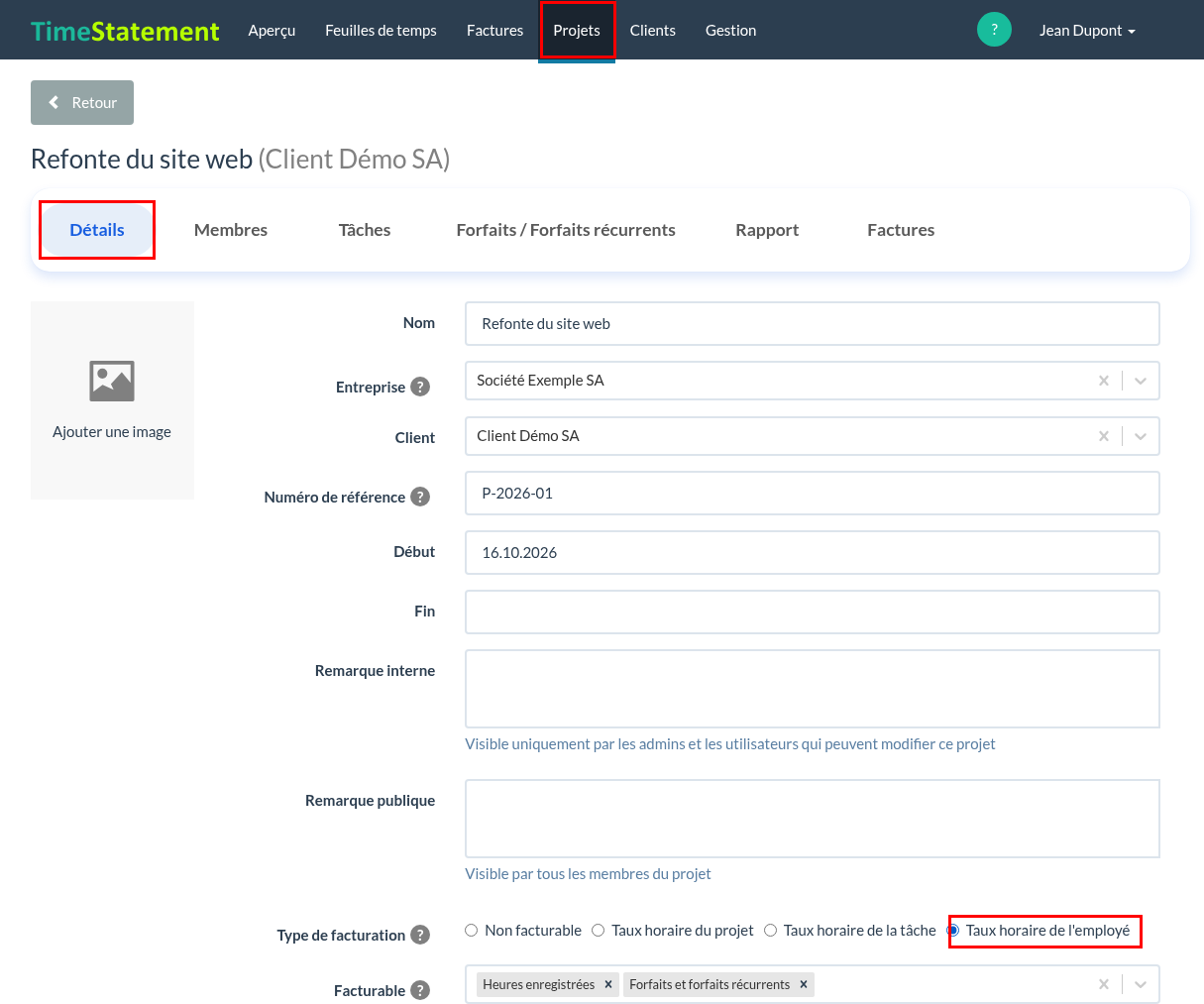Select Taux horaire du projet option
The width and height of the screenshot is (1204, 1004).
pos(599,930)
